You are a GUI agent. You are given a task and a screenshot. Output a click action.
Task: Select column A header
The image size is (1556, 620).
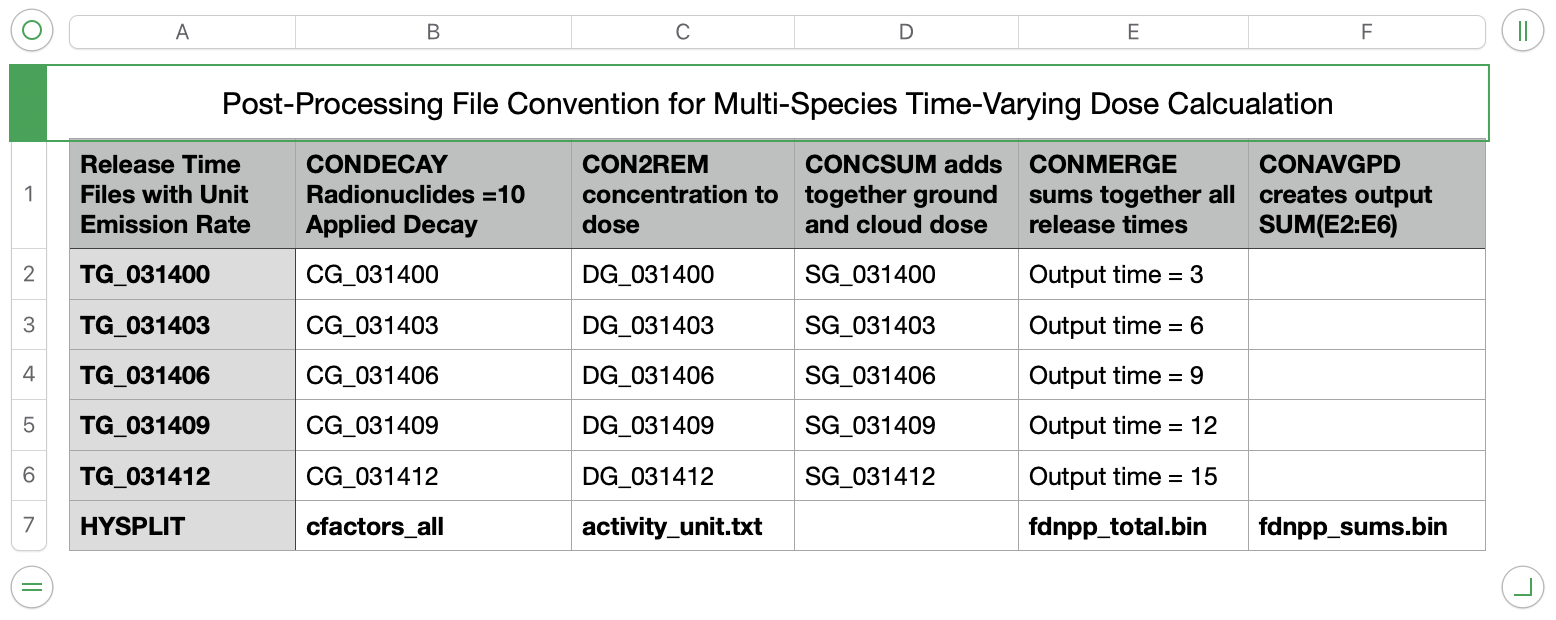(x=182, y=32)
